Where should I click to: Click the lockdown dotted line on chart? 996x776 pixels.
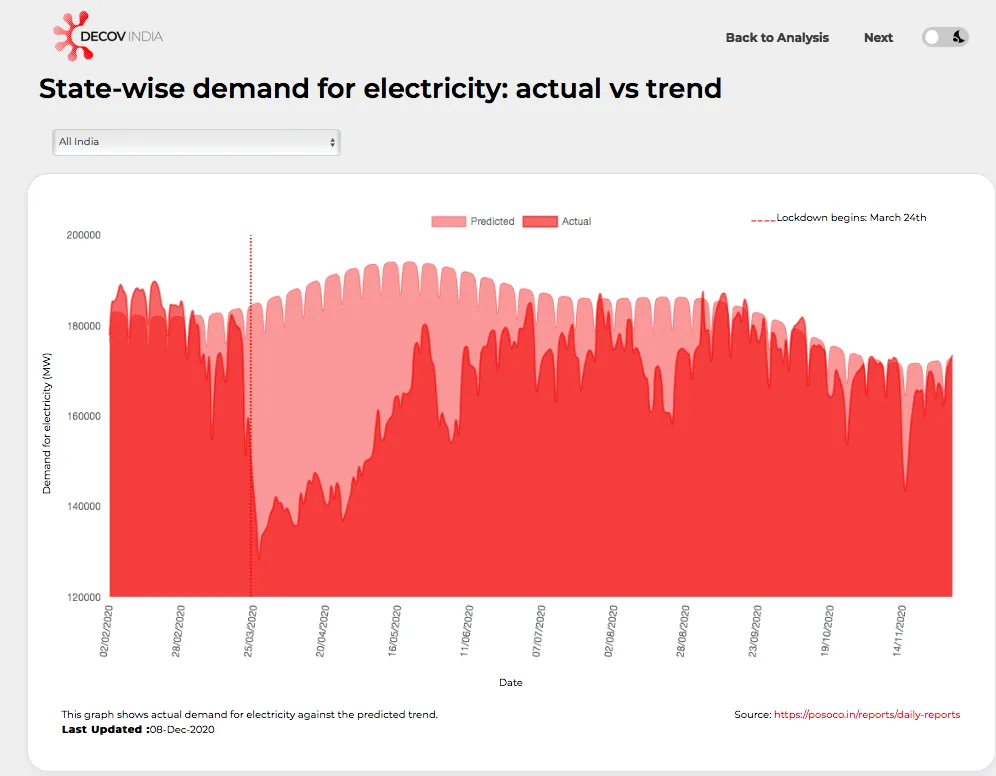point(251,415)
